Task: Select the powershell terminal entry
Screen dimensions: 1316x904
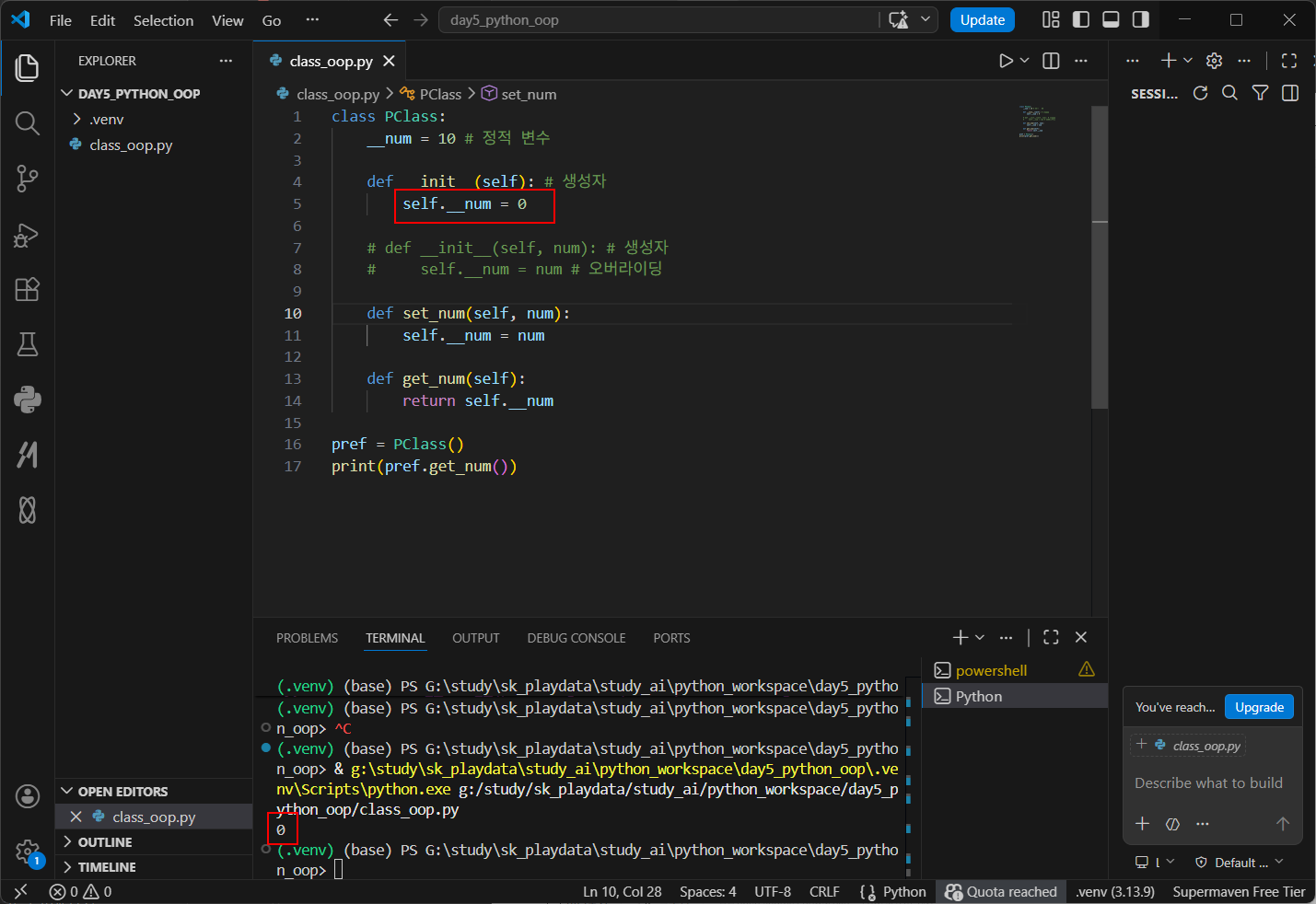Action: tap(1015, 670)
